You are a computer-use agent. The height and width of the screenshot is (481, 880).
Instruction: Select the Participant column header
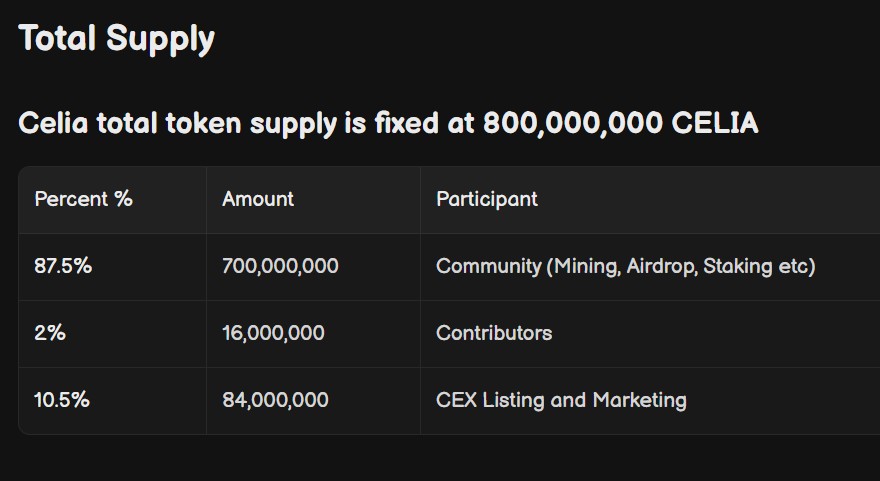pos(487,199)
